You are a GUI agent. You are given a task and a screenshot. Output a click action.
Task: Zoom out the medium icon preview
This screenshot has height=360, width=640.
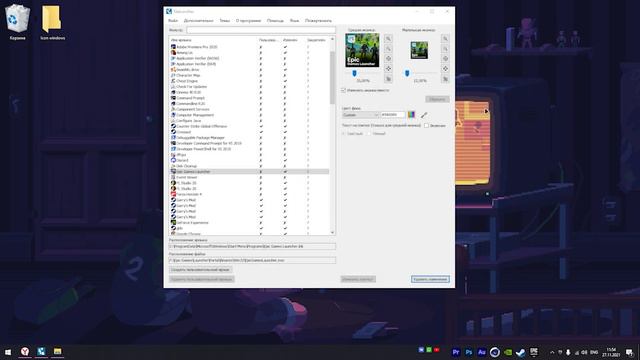click(388, 49)
